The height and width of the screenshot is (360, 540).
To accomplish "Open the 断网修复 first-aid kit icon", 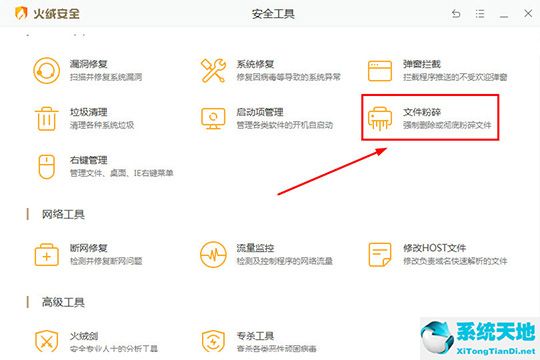I will (46, 255).
